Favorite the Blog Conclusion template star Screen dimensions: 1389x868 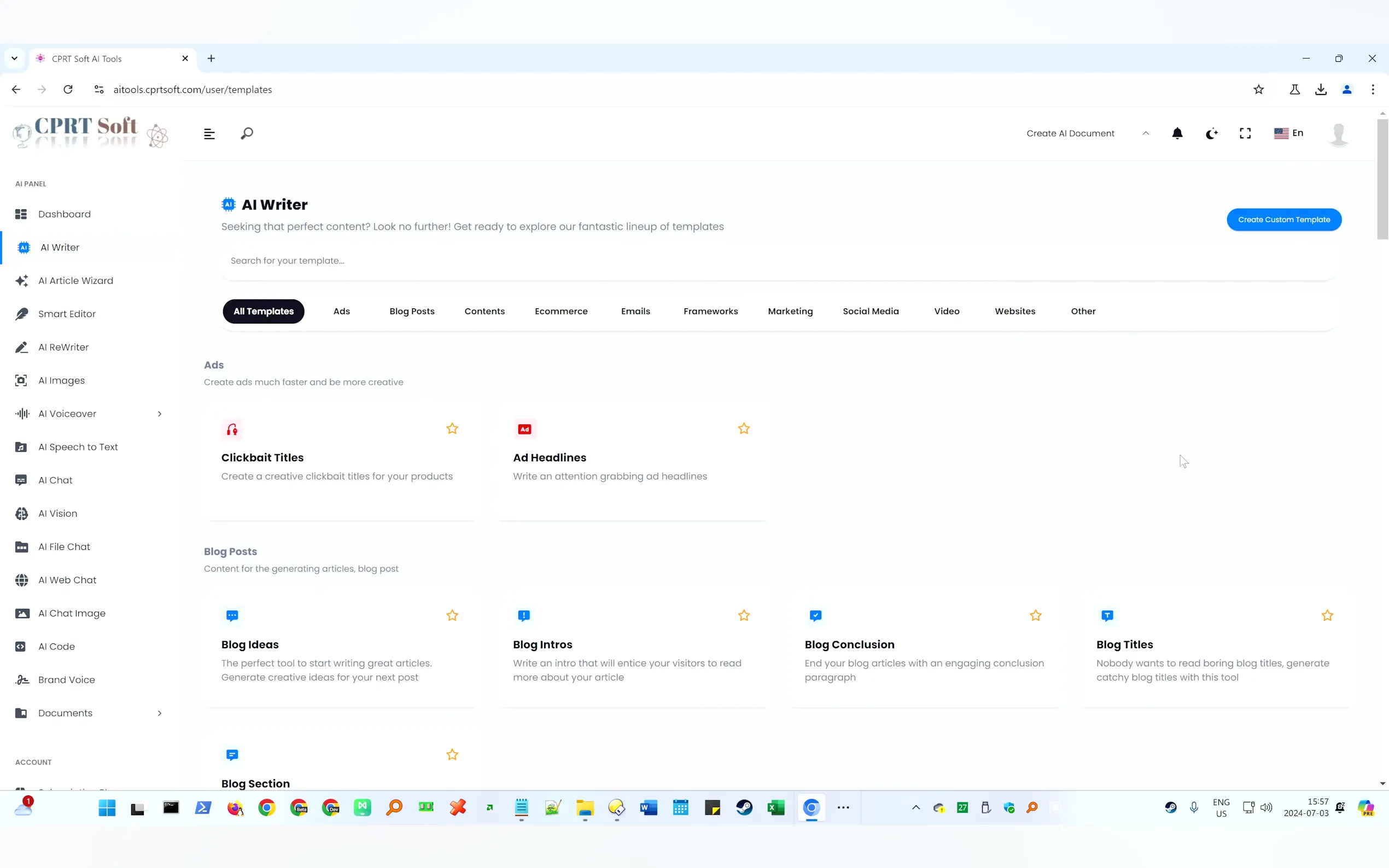click(1035, 615)
